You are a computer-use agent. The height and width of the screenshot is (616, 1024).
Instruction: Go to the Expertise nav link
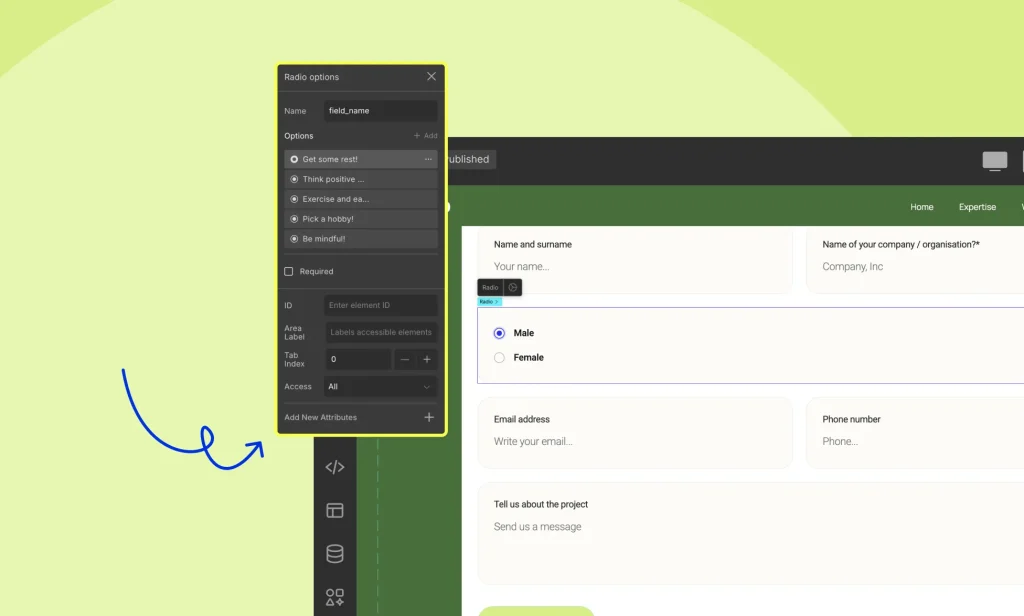(977, 207)
